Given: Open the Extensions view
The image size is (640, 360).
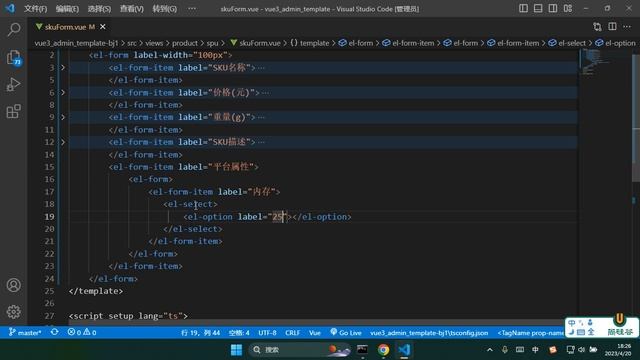Looking at the screenshot, I should [x=14, y=111].
